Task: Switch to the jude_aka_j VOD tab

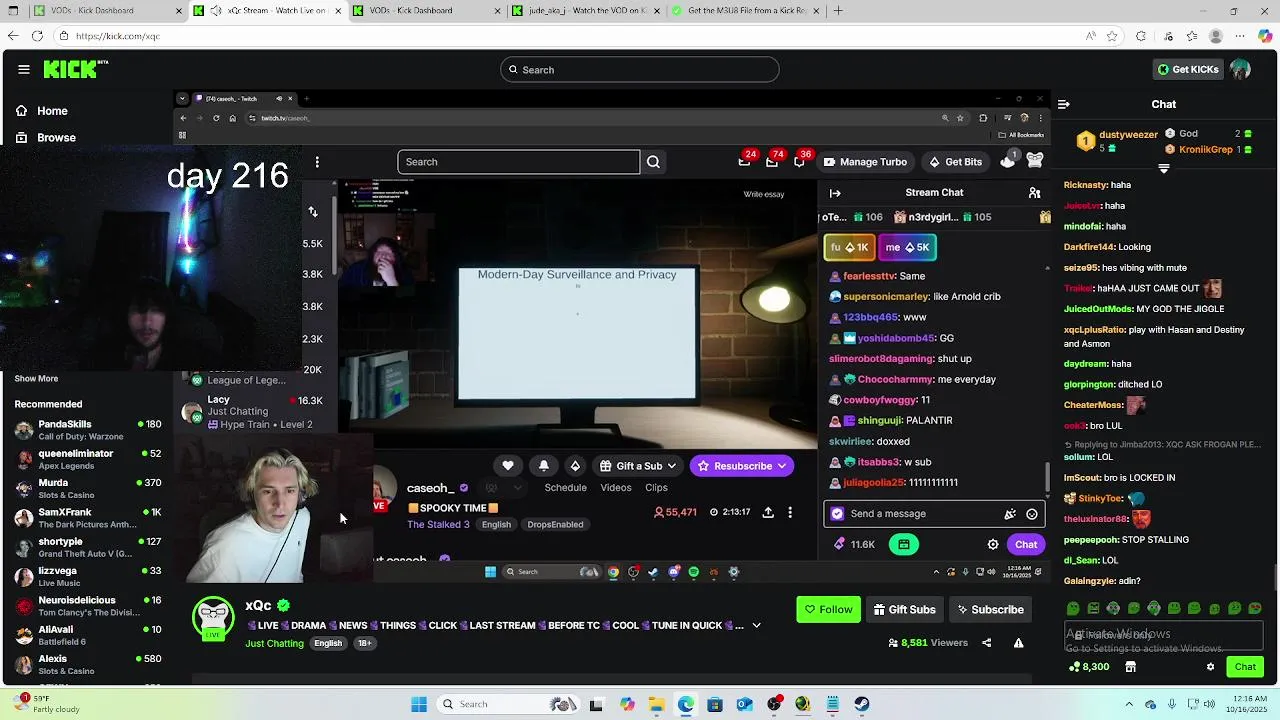Action: coord(586,11)
